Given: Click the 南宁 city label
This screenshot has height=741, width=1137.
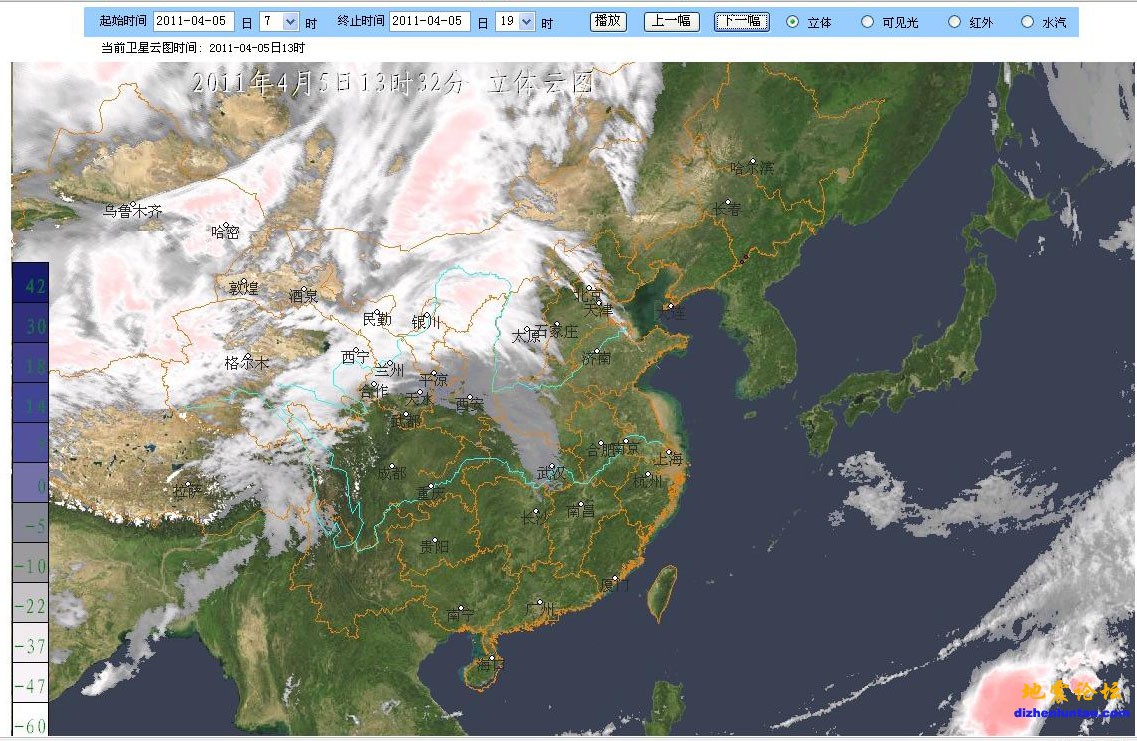Looking at the screenshot, I should pos(460,615).
